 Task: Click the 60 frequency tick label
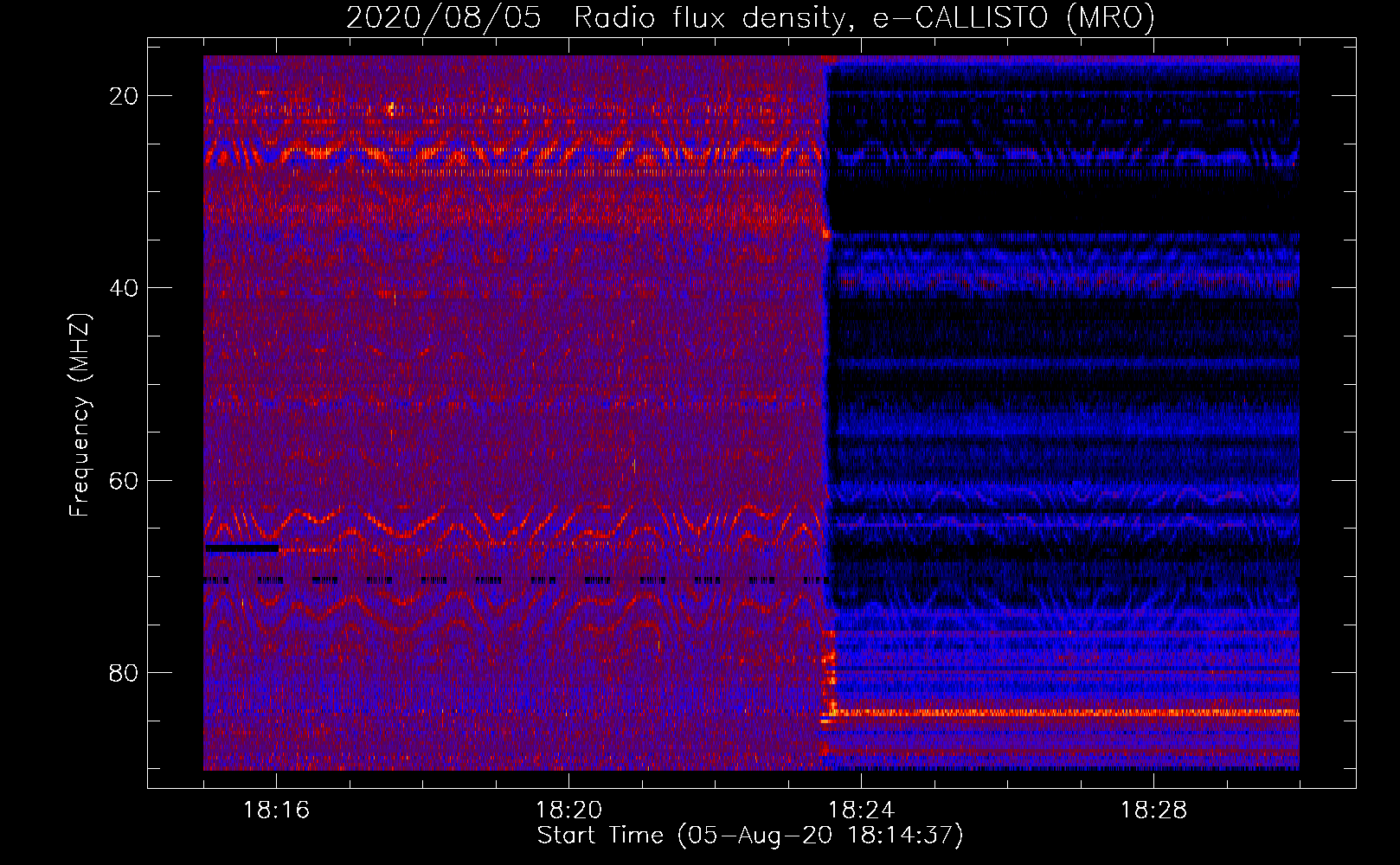pyautogui.click(x=124, y=480)
